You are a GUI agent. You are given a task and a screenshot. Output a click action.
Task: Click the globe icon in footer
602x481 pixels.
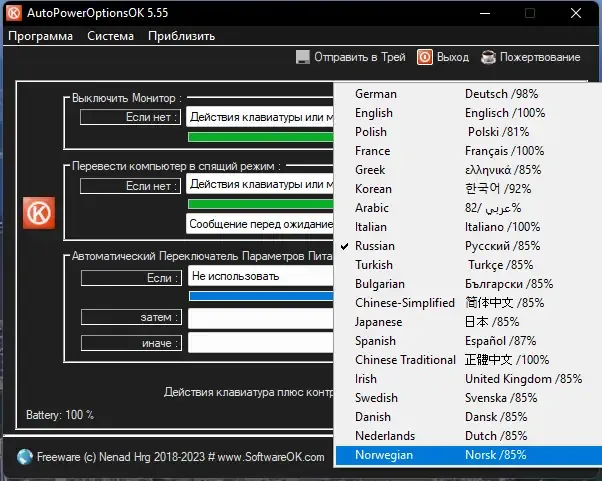(25, 457)
